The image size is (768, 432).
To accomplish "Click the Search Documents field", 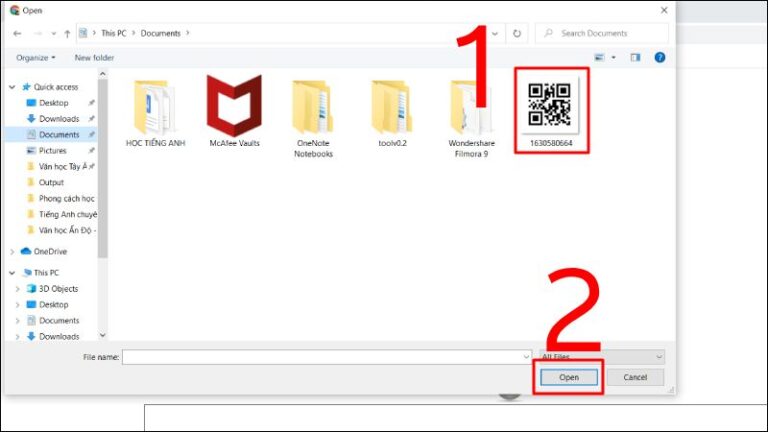I will click(601, 33).
